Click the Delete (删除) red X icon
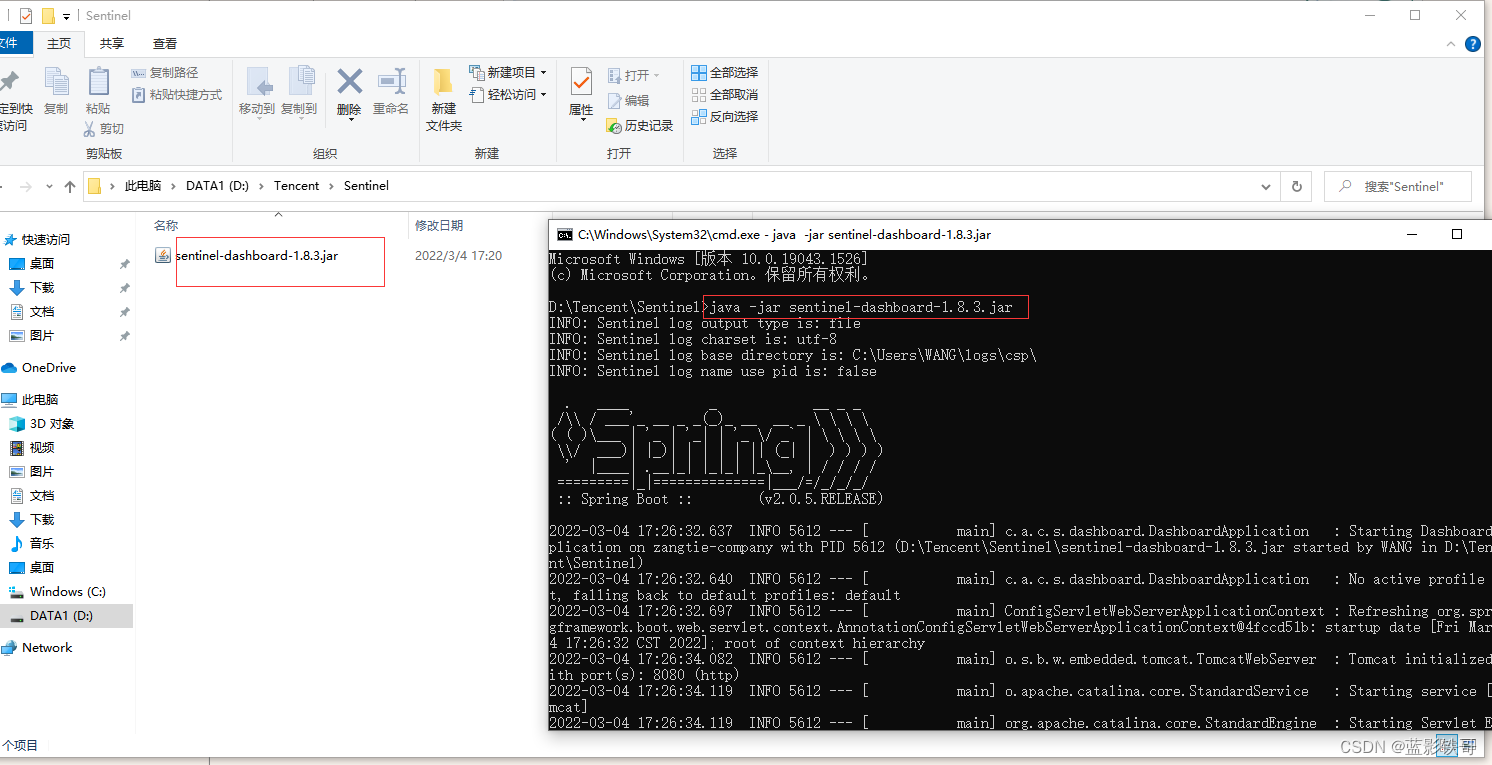 coord(349,81)
